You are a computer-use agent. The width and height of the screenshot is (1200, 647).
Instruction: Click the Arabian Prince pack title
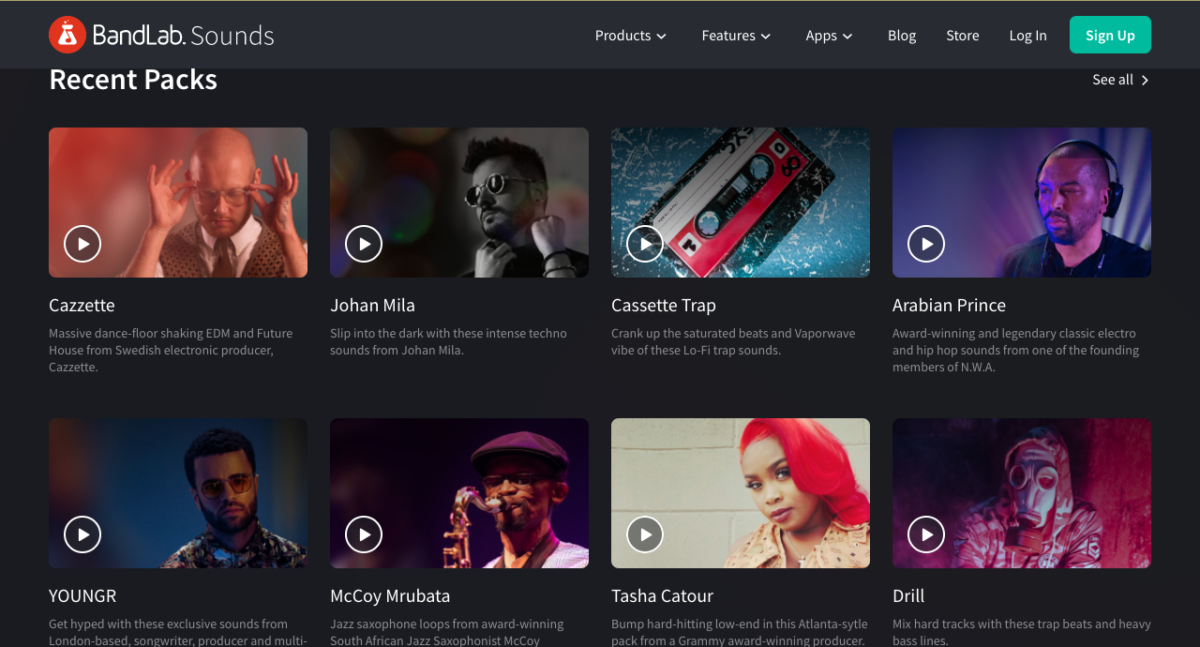pos(949,305)
